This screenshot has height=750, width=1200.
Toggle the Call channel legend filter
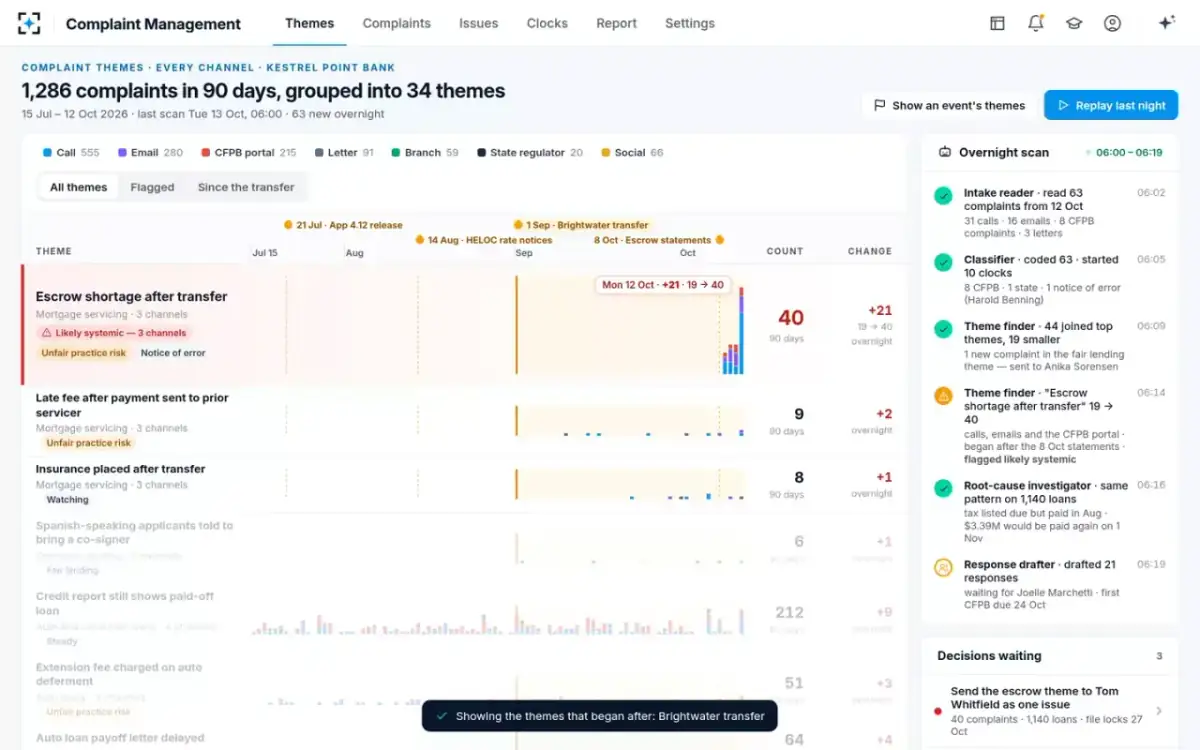pyautogui.click(x=71, y=153)
